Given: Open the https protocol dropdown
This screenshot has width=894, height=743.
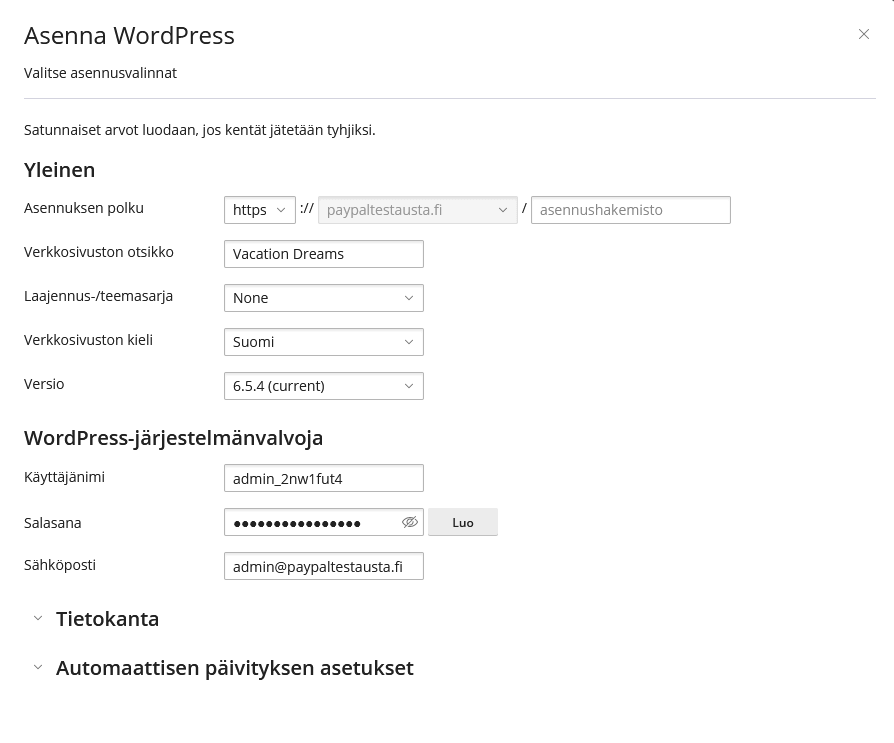Looking at the screenshot, I should (259, 210).
